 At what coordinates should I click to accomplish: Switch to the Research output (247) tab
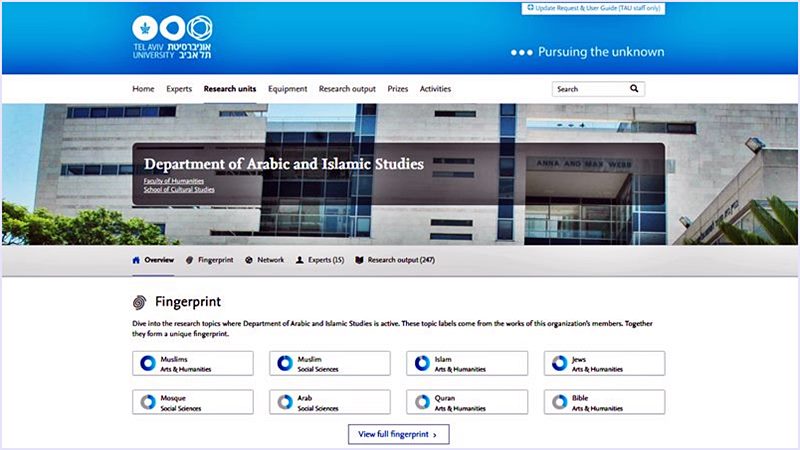coord(400,260)
